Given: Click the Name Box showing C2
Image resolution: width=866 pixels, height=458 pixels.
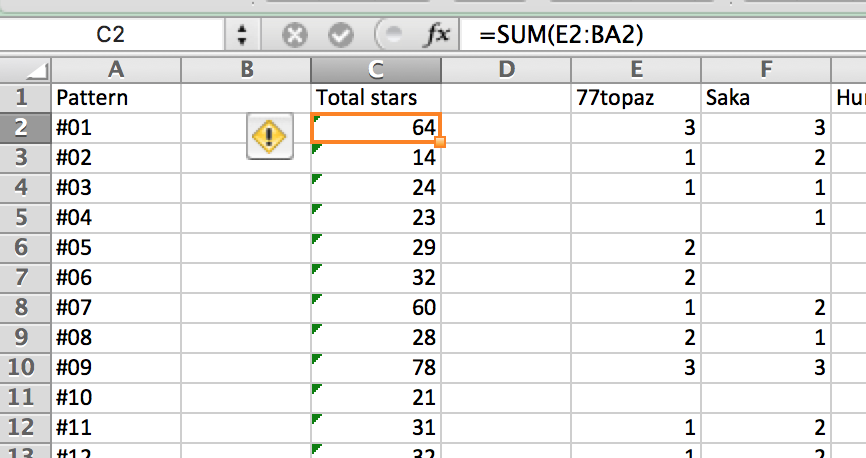Looking at the screenshot, I should coord(110,35).
